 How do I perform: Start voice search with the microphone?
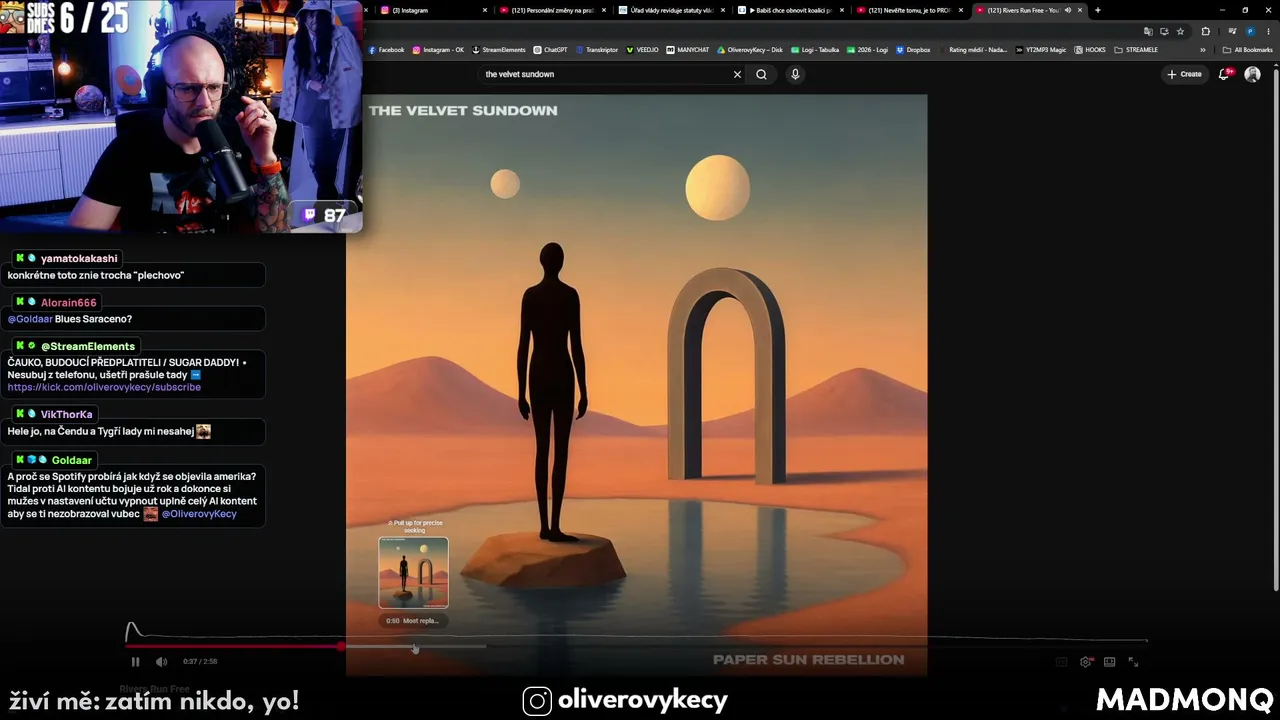(795, 74)
